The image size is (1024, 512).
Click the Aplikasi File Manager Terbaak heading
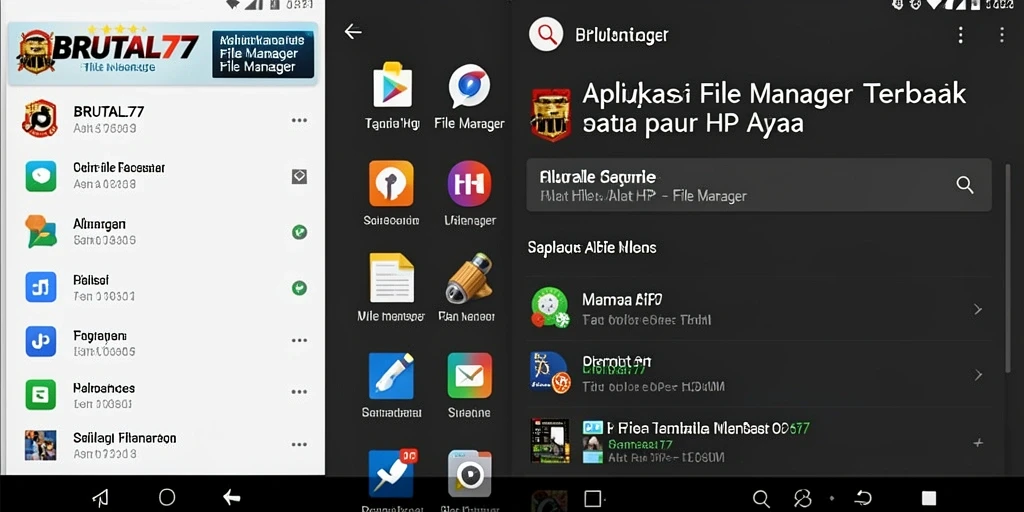[x=773, y=108]
